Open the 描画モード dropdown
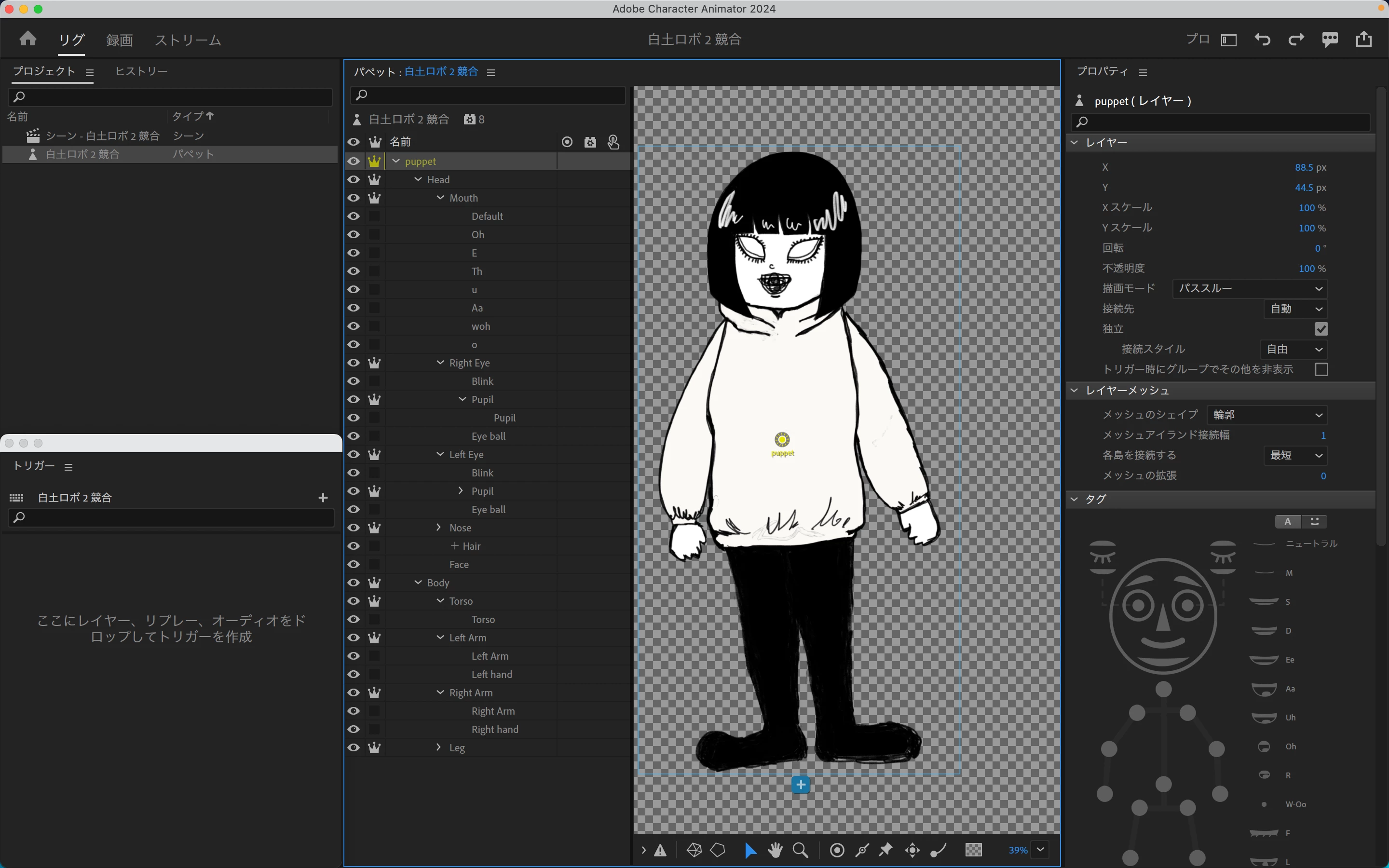The height and width of the screenshot is (868, 1389). pyautogui.click(x=1250, y=288)
